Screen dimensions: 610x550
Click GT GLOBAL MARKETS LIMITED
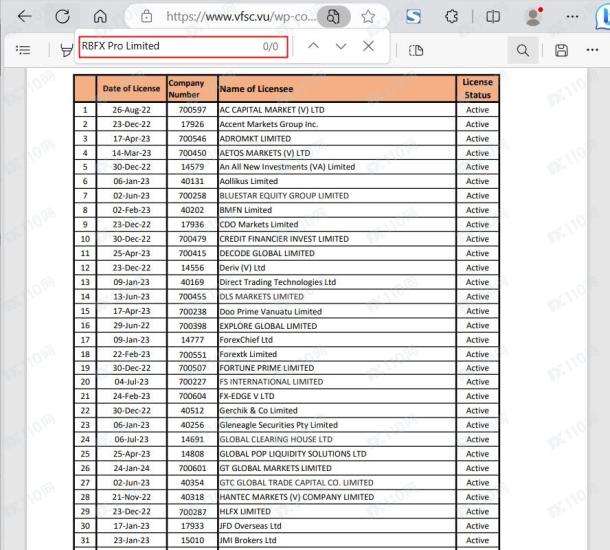pyautogui.click(x=275, y=468)
